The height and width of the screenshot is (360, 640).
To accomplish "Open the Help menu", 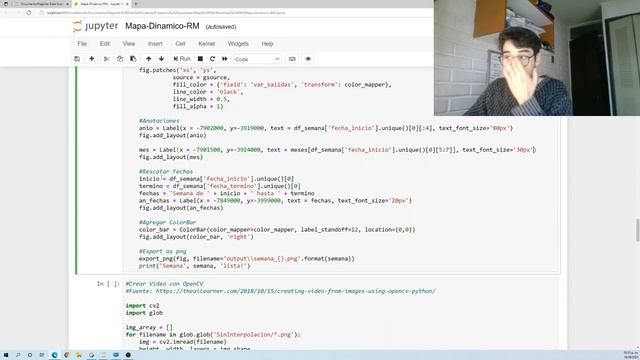I will (x=267, y=44).
